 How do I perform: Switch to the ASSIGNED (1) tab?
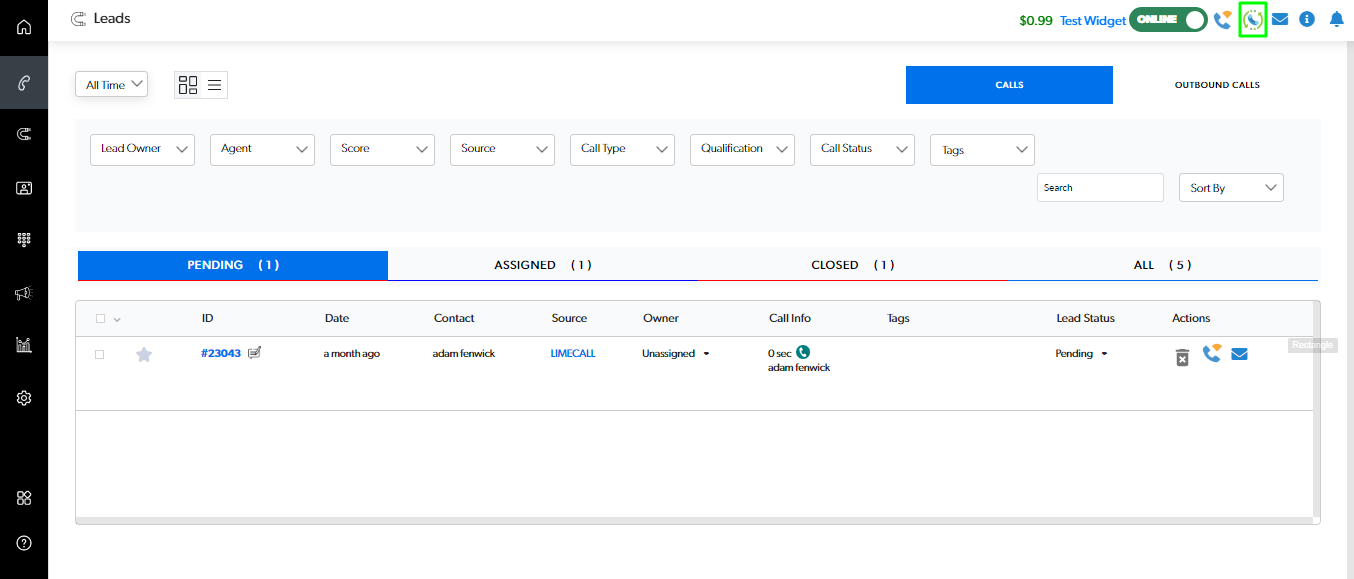coord(543,265)
